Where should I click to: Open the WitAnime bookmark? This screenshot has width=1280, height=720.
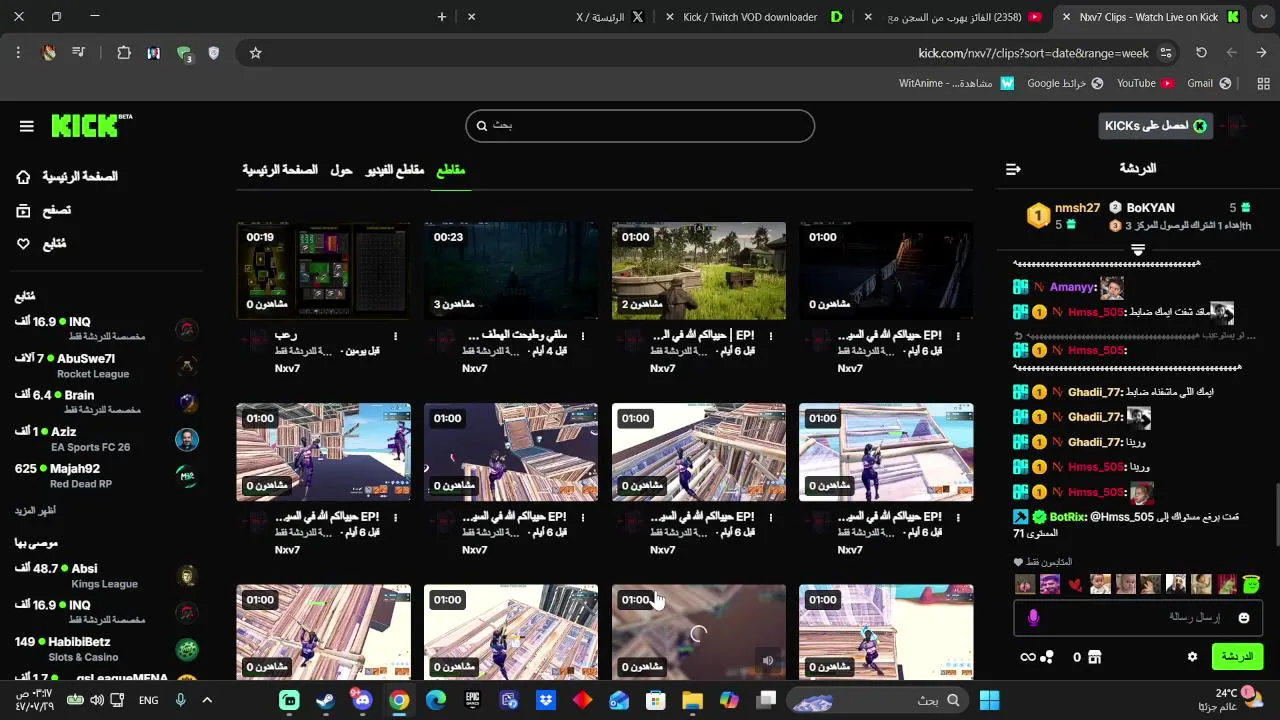[x=956, y=83]
